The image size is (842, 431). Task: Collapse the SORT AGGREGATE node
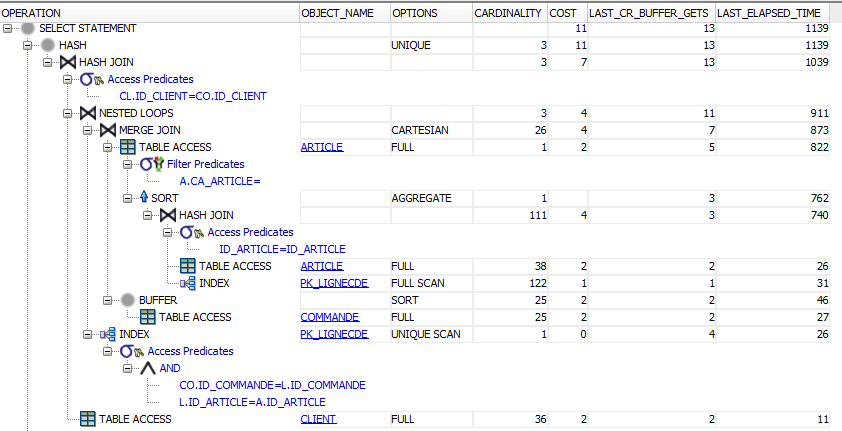(x=127, y=198)
